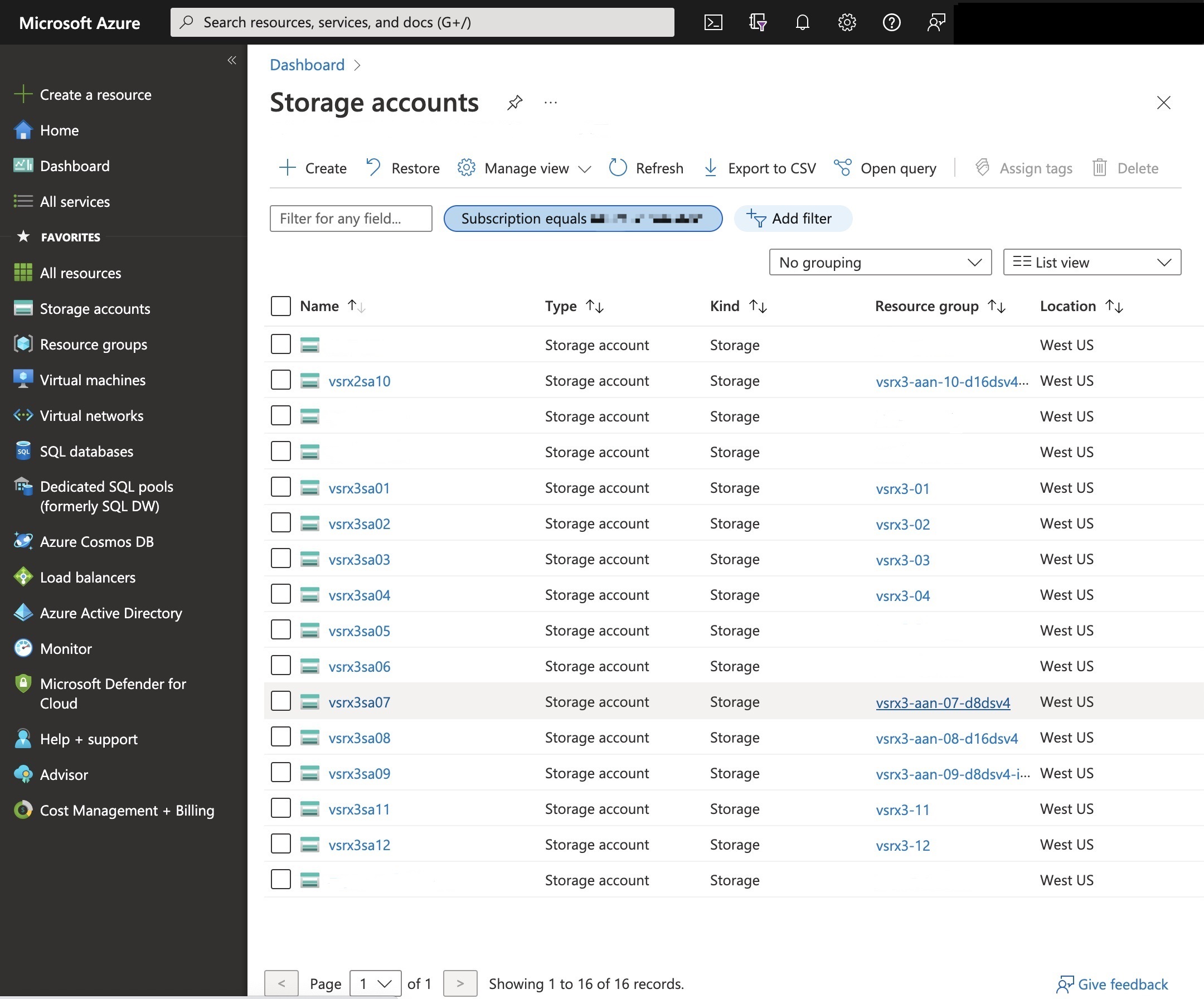Open Cloud Shell terminal icon
1204x999 pixels.
[x=713, y=22]
